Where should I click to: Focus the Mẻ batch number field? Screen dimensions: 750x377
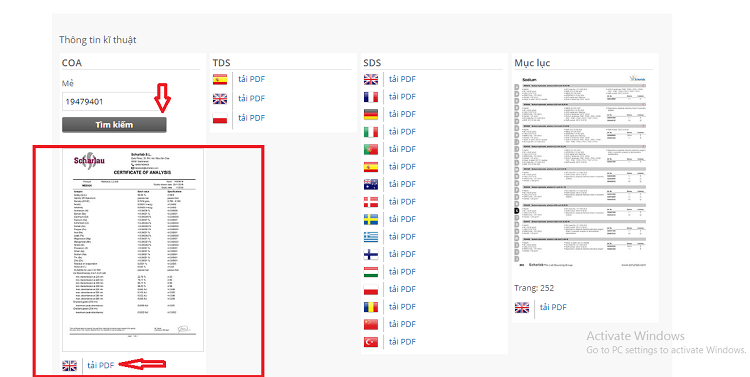coord(114,102)
